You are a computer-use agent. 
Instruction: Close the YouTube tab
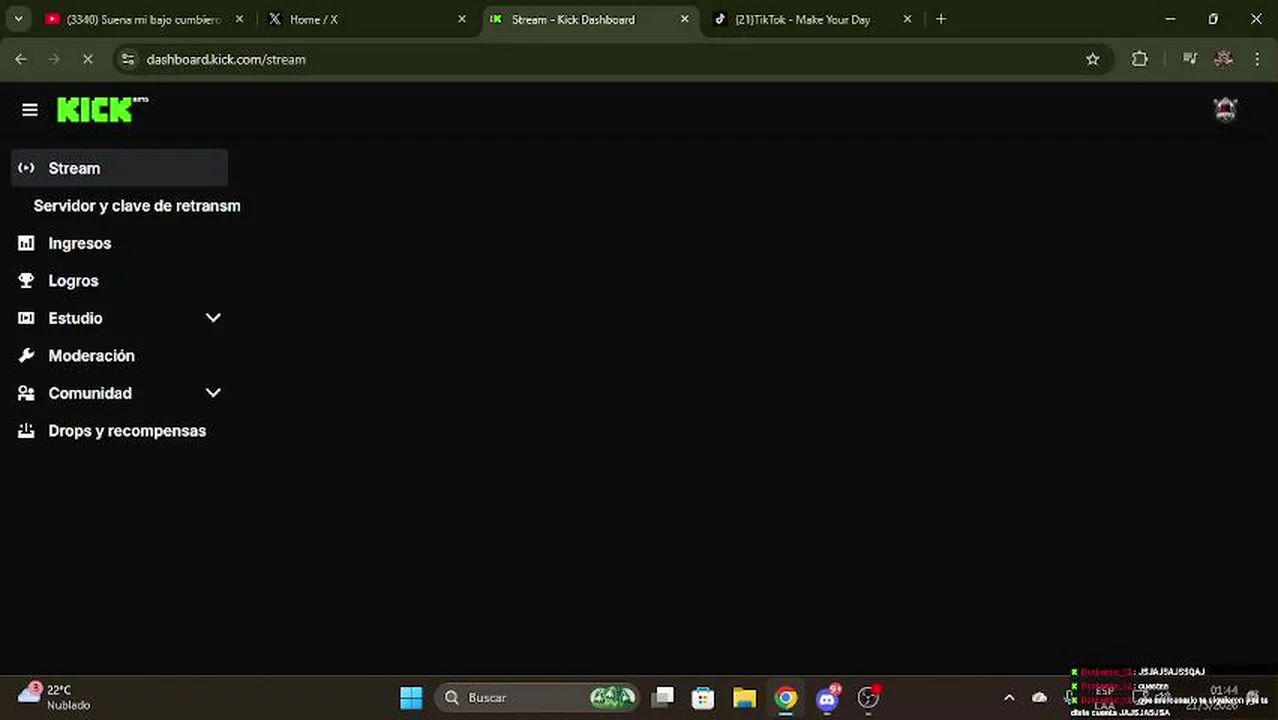tap(239, 19)
